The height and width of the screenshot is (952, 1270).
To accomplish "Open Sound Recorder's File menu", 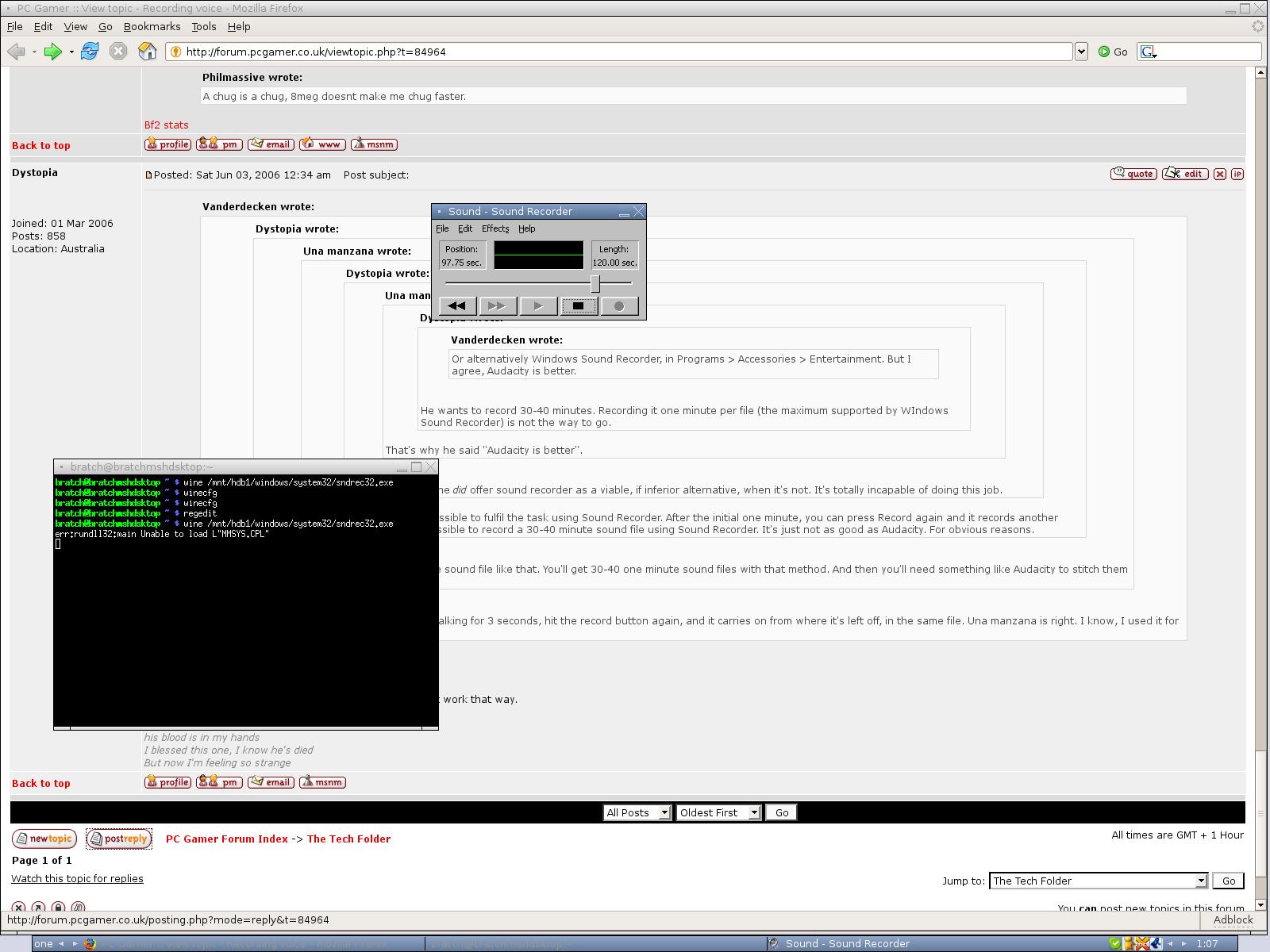I will [442, 228].
